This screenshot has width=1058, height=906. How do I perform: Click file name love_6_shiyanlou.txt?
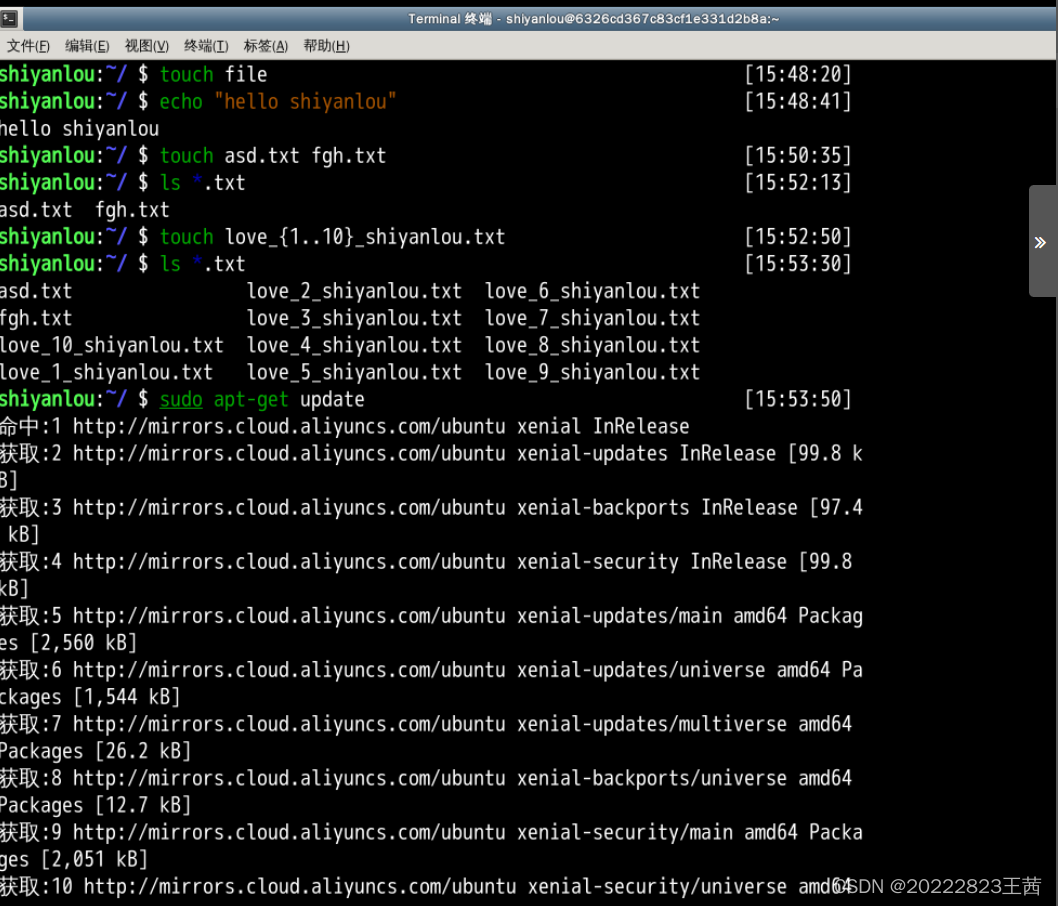[592, 291]
